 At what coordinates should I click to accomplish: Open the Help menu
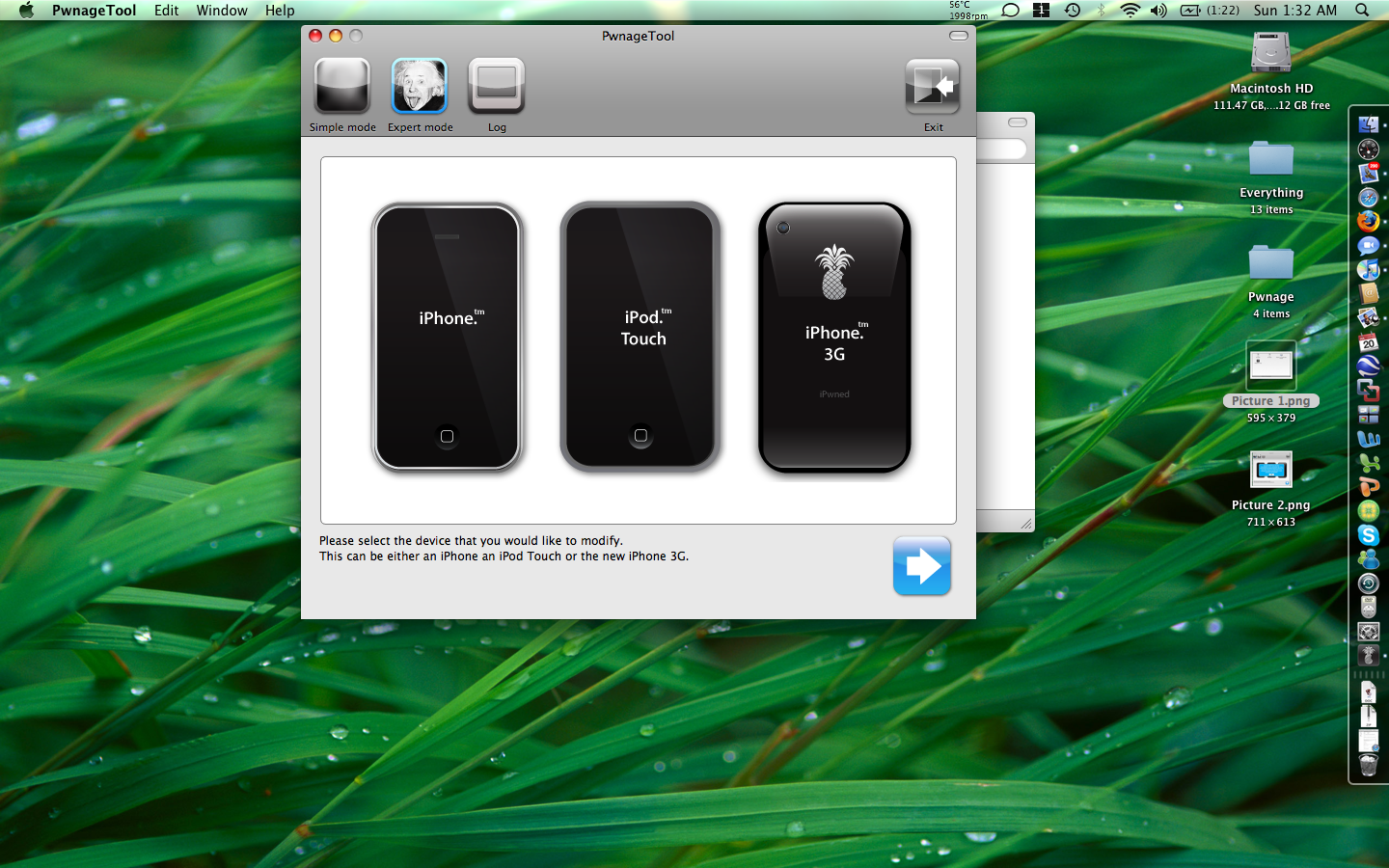pyautogui.click(x=280, y=11)
